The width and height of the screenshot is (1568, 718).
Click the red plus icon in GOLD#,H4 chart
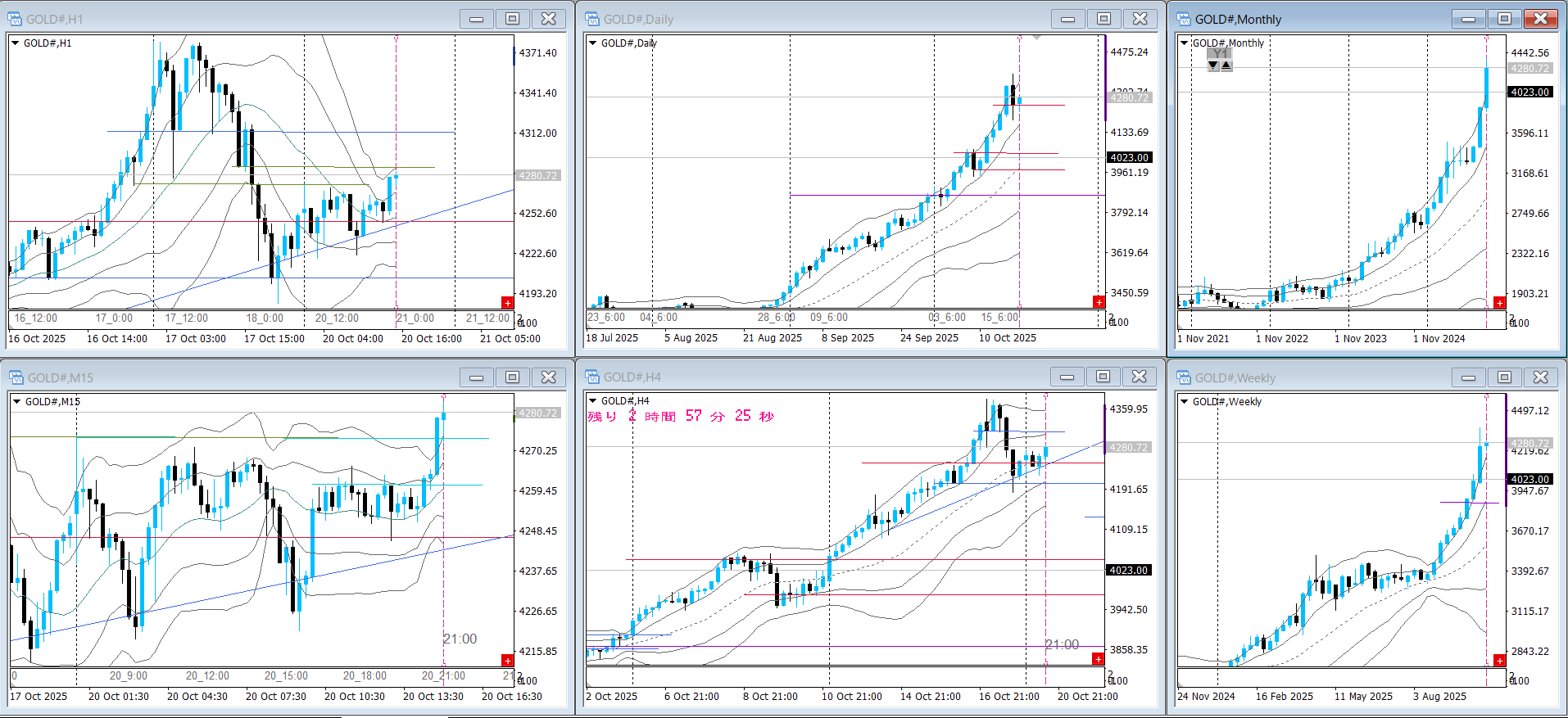point(1098,659)
